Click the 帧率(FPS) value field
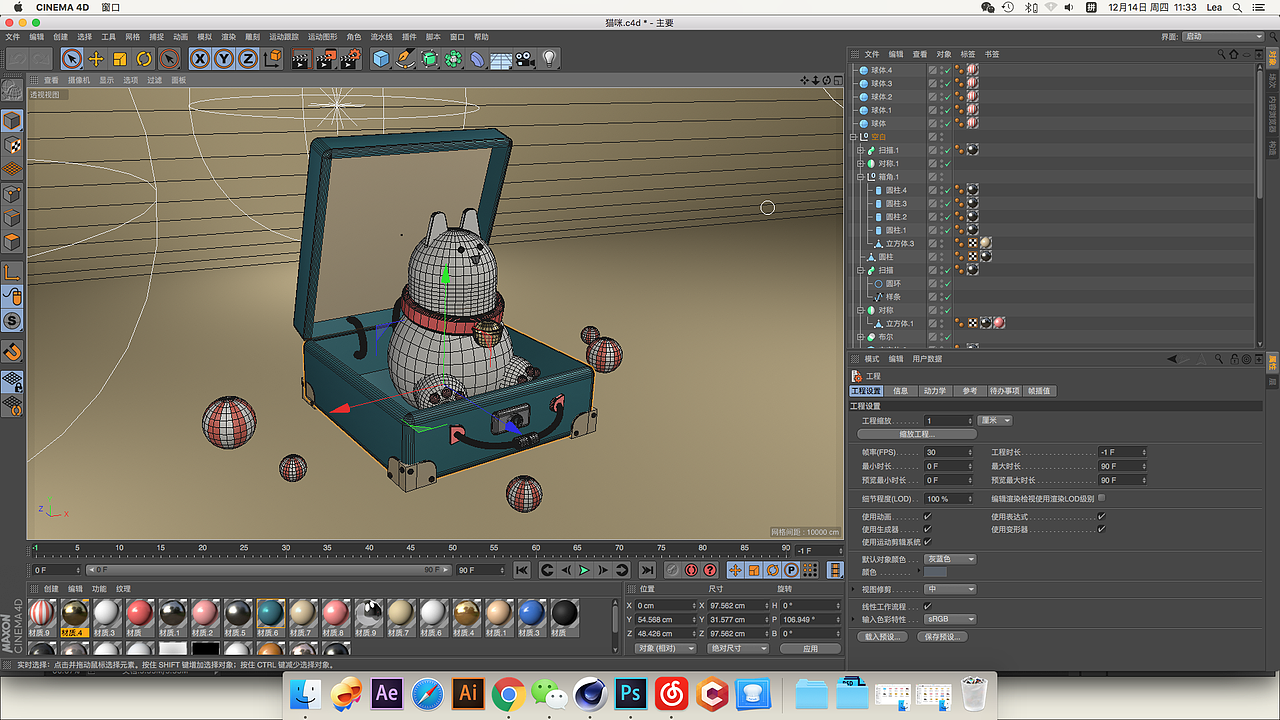 (948, 452)
